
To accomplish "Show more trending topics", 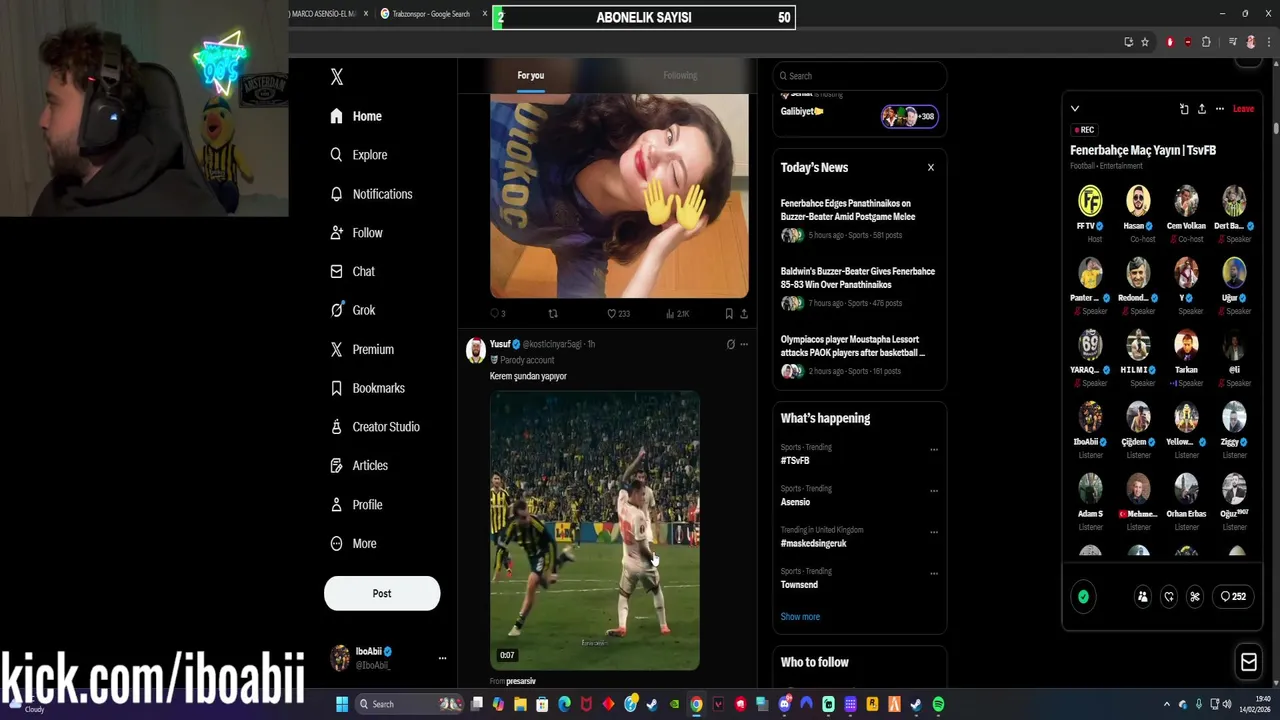I will [x=800, y=617].
